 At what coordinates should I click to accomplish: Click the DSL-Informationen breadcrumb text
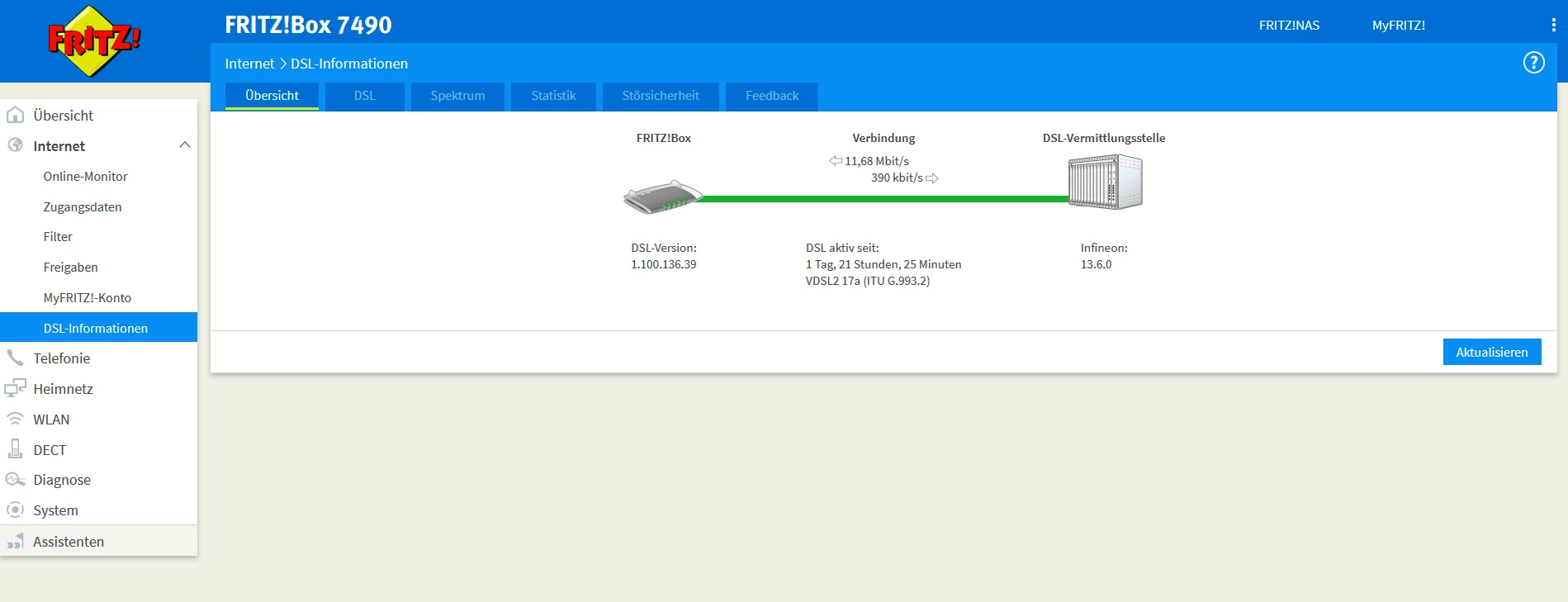pyautogui.click(x=349, y=64)
